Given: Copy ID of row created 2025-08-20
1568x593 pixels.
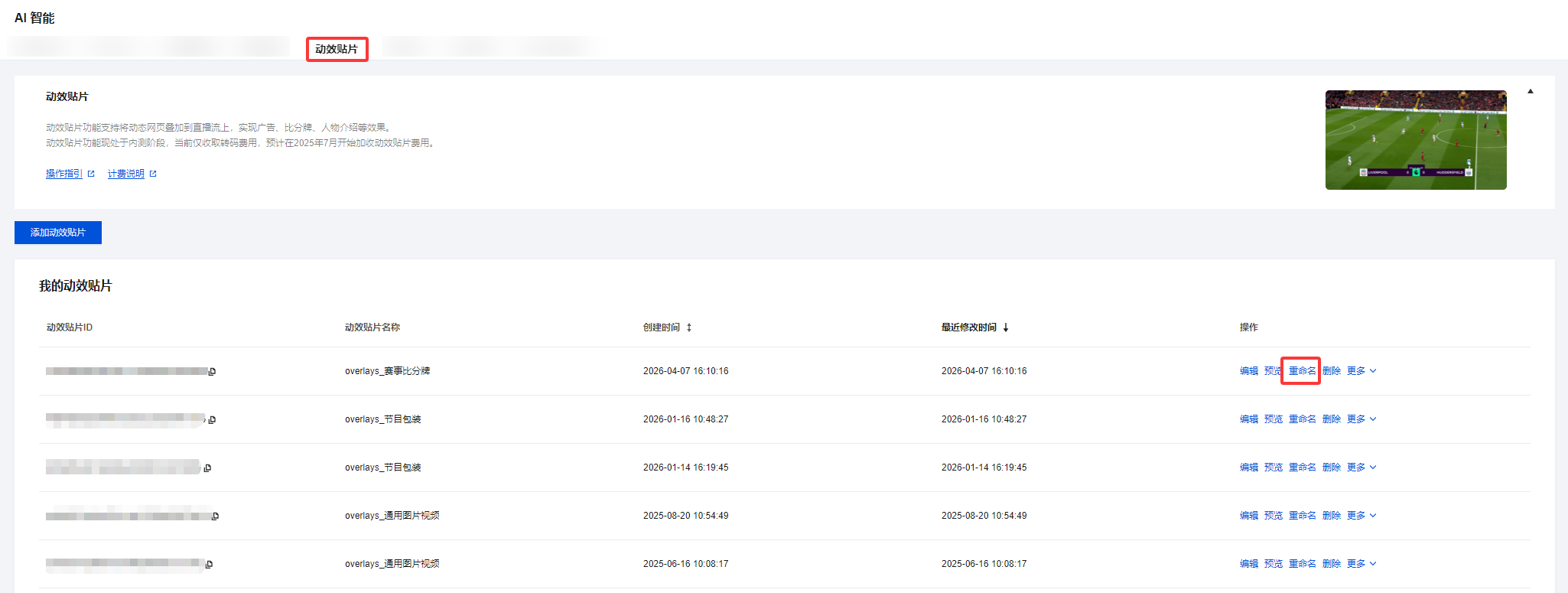Looking at the screenshot, I should (x=216, y=516).
